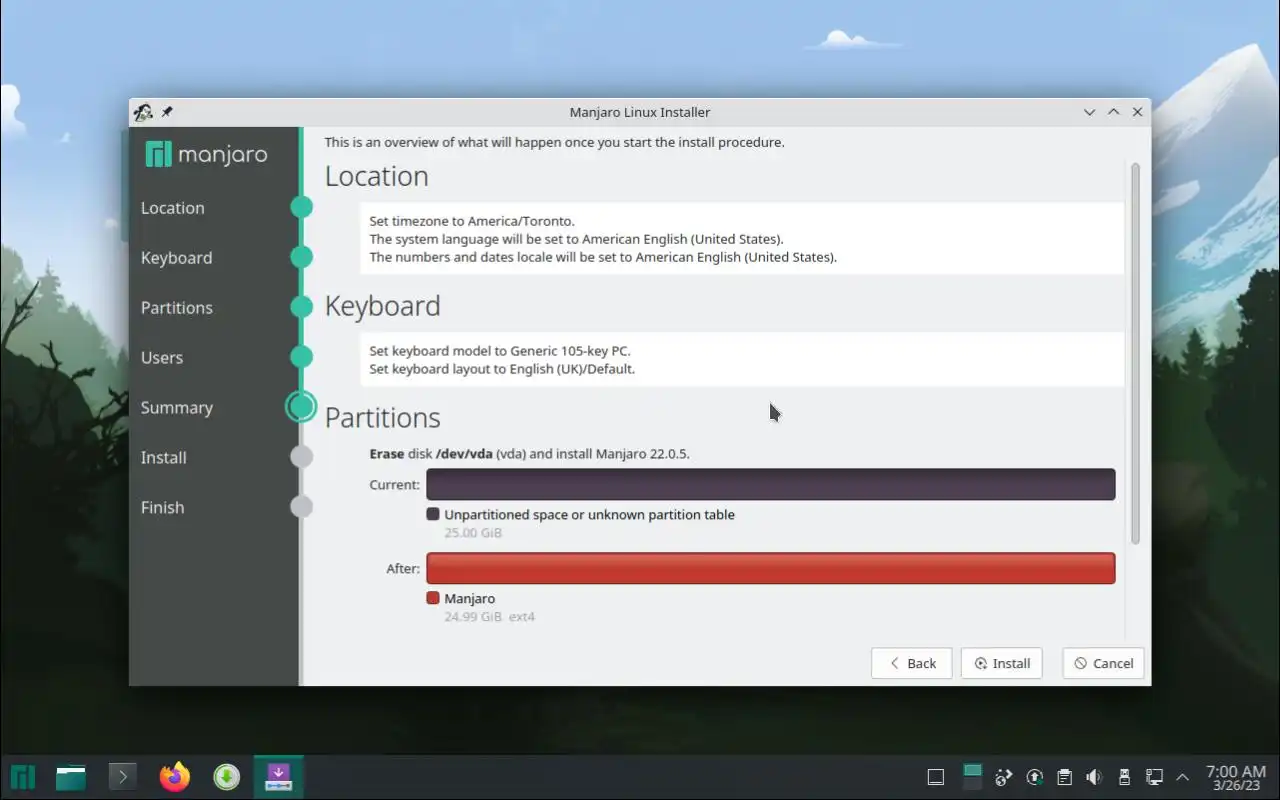
Task: Click the '25.00 GiB' size label
Action: (473, 533)
